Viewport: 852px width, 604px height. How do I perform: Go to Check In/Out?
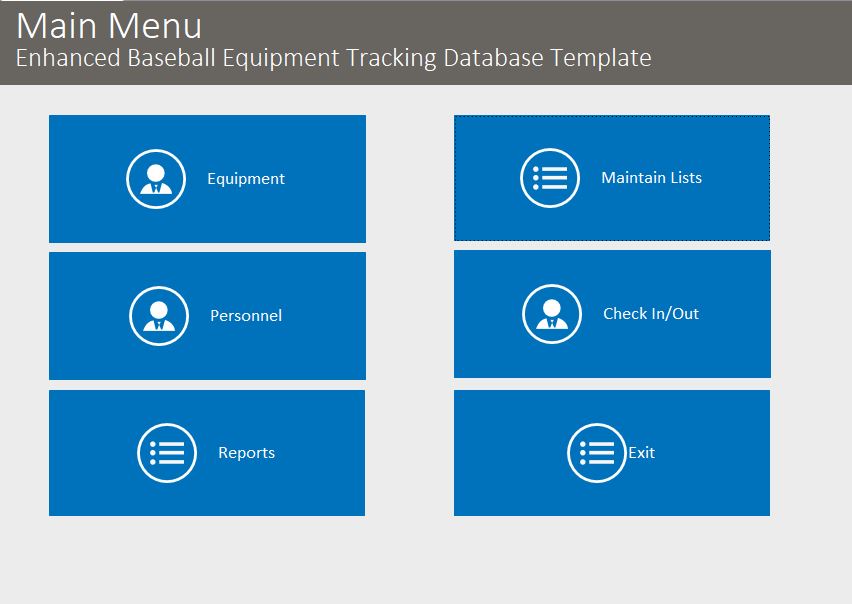[612, 313]
